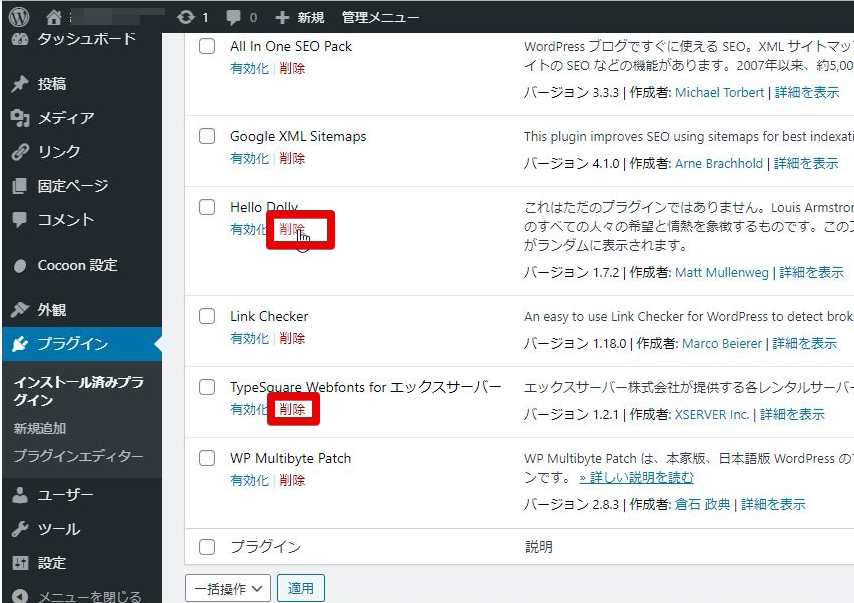
Task: Select the プラグインエディター submenu item
Action: 78,455
